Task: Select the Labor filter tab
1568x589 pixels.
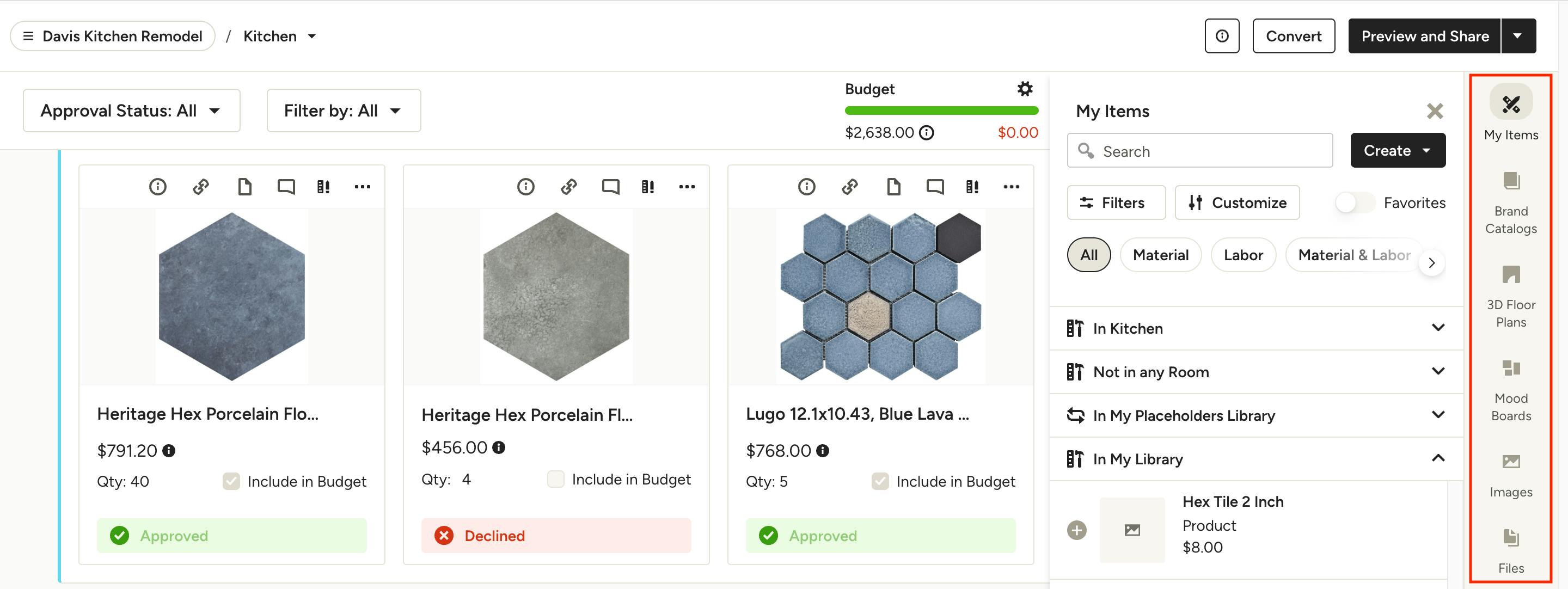Action: click(x=1243, y=255)
